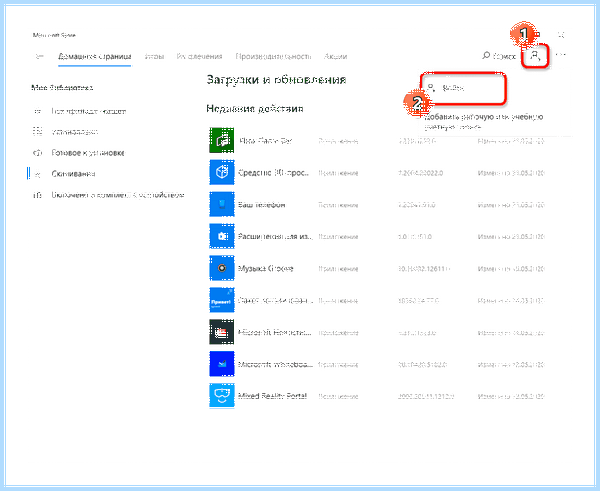Click the icon beside Готовое к установке
The image size is (600, 491).
(38, 153)
